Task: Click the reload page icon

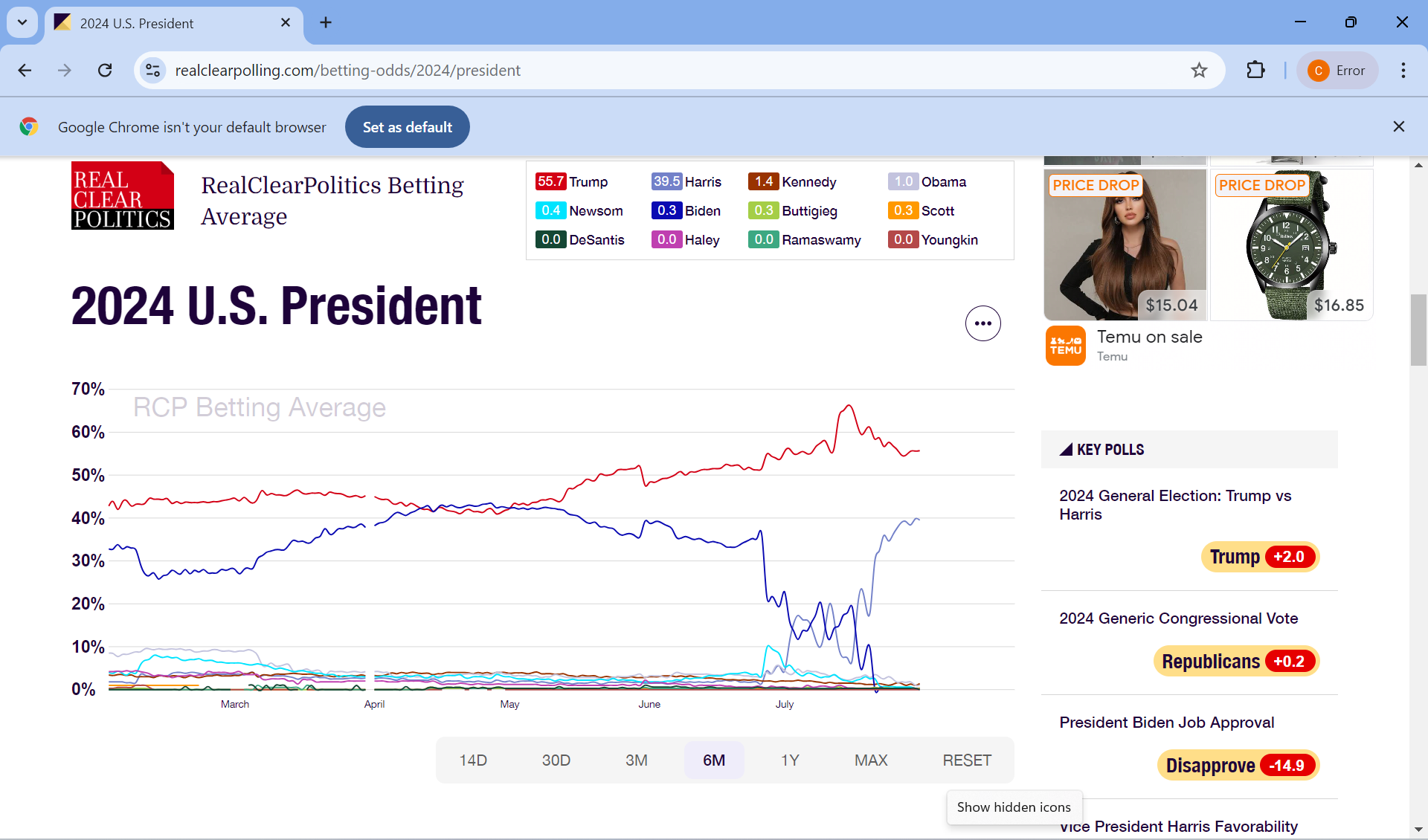Action: point(105,71)
